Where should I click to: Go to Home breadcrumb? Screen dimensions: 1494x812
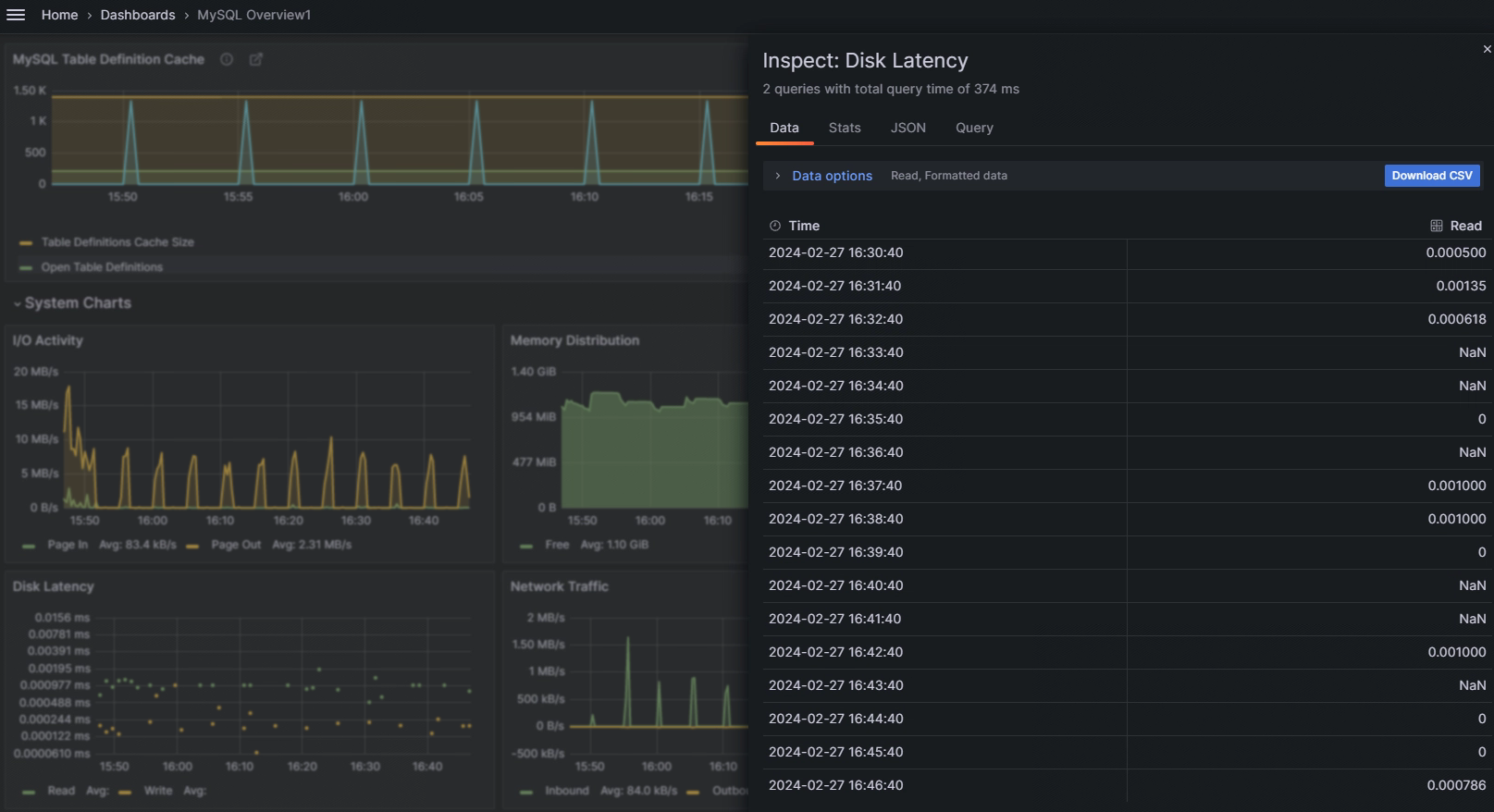coord(59,15)
